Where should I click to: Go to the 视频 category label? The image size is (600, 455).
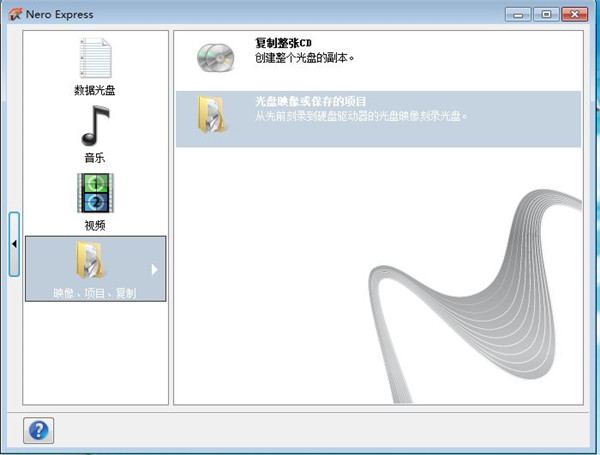(x=94, y=226)
